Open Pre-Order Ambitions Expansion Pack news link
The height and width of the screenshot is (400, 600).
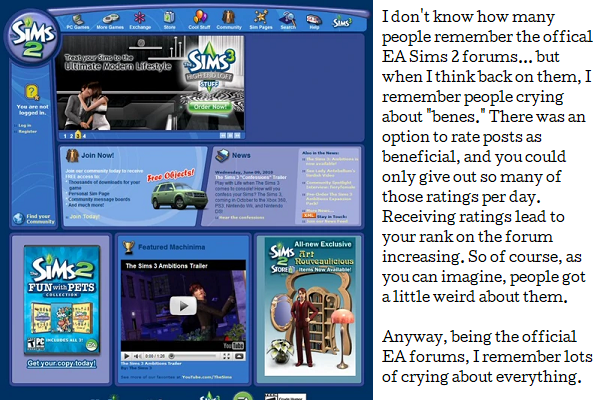329,199
